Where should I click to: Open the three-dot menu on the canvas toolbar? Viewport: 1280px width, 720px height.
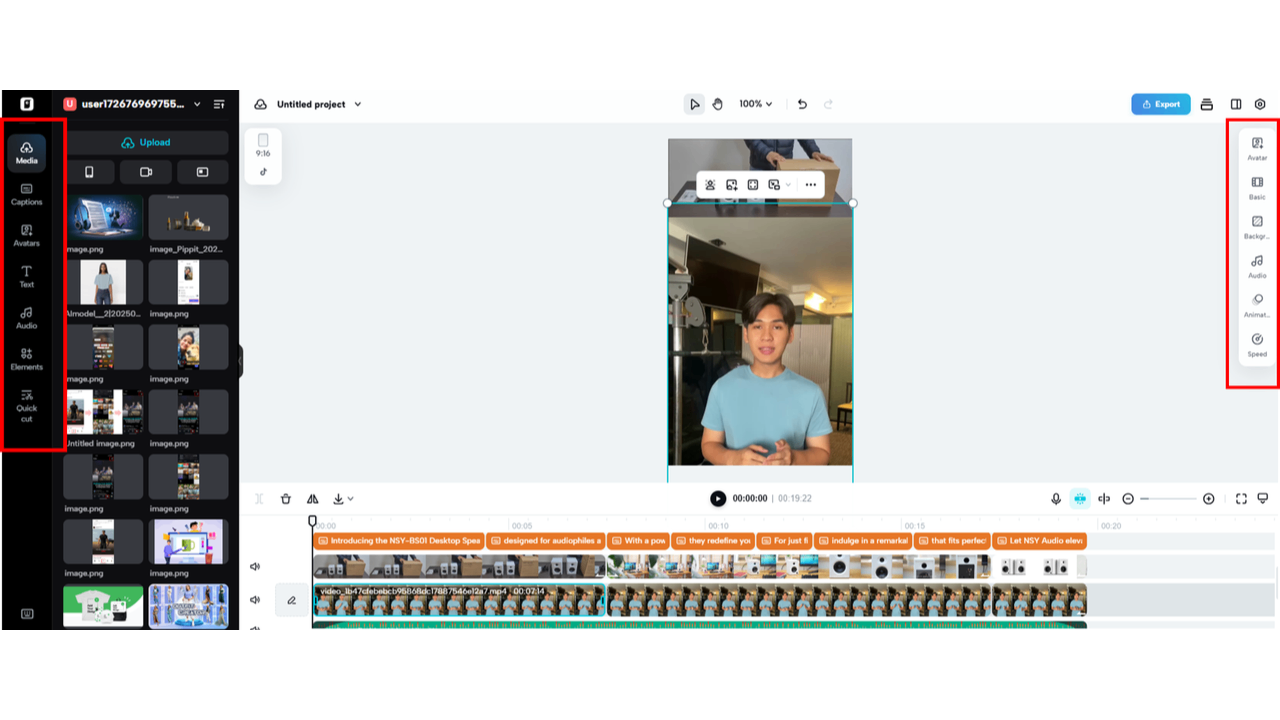(811, 185)
